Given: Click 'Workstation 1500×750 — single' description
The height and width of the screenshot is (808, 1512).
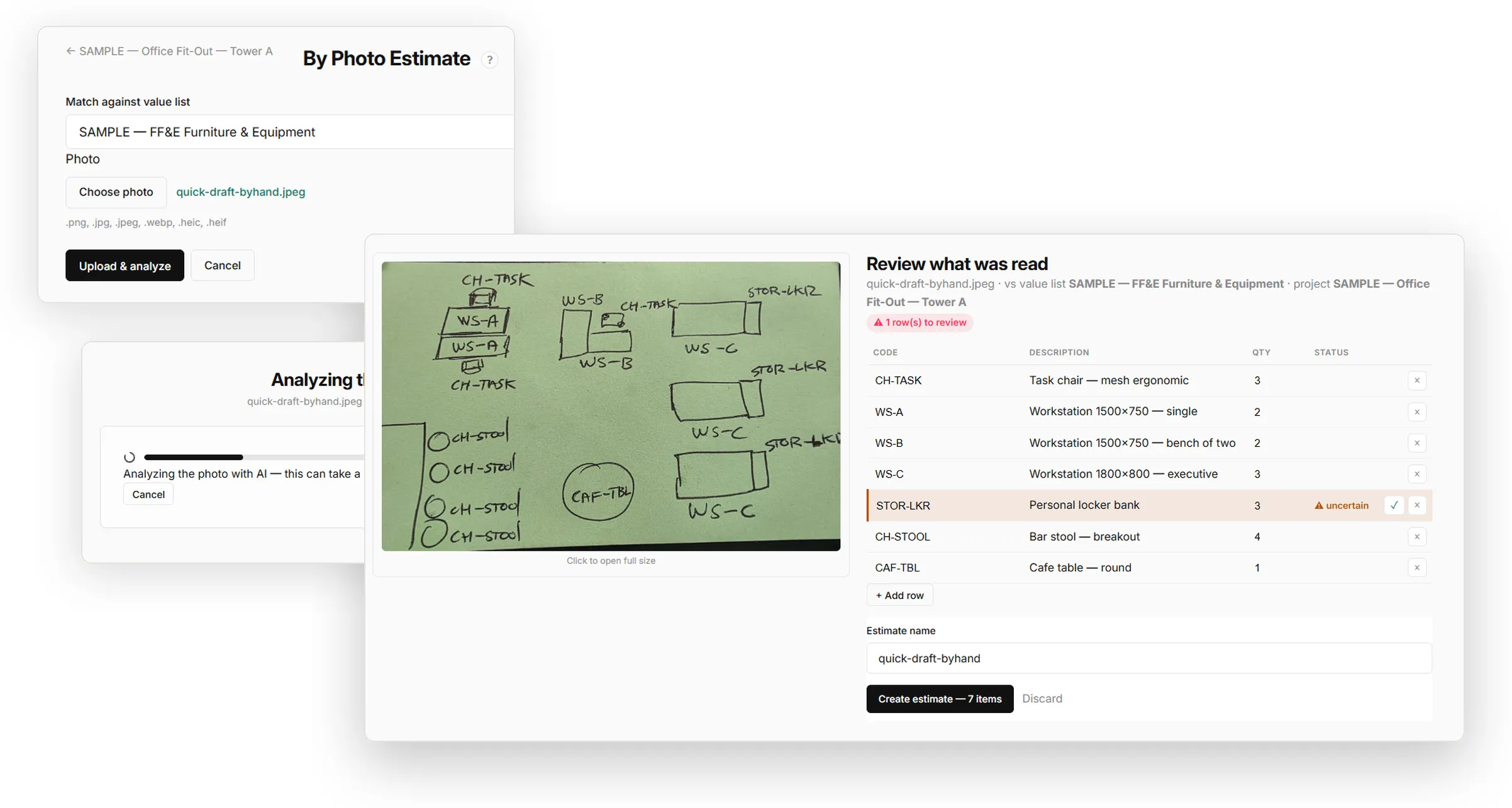Looking at the screenshot, I should point(1113,411).
